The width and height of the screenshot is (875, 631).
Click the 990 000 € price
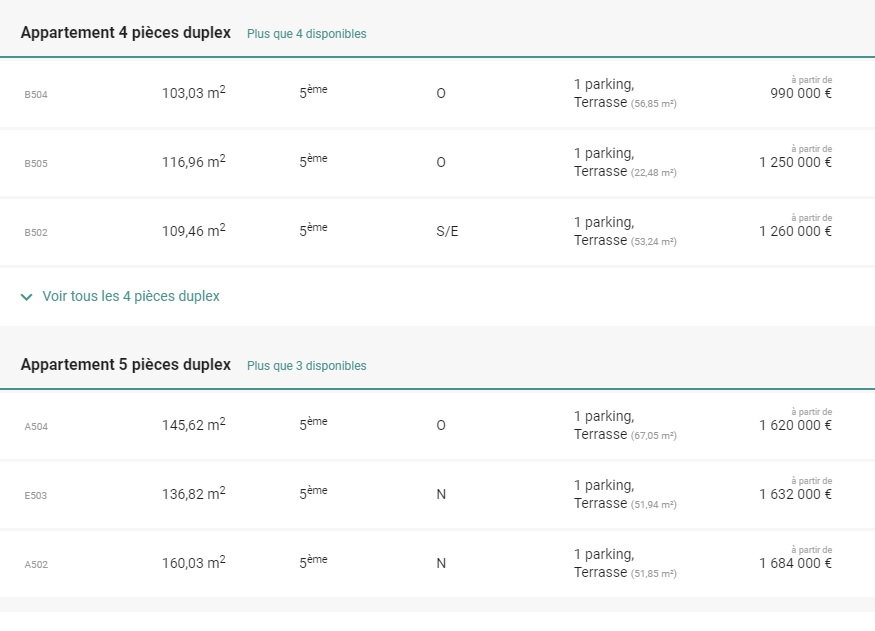click(801, 94)
